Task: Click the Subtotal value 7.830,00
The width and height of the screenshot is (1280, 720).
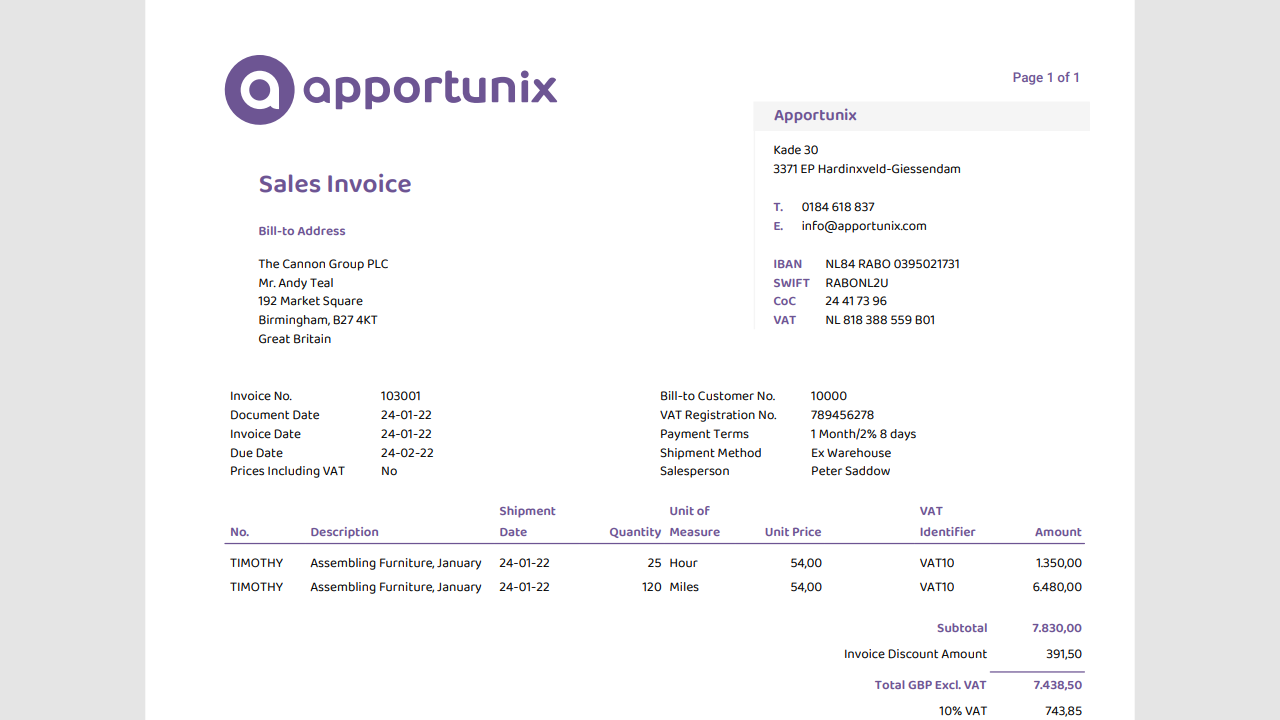Action: pos(1057,628)
